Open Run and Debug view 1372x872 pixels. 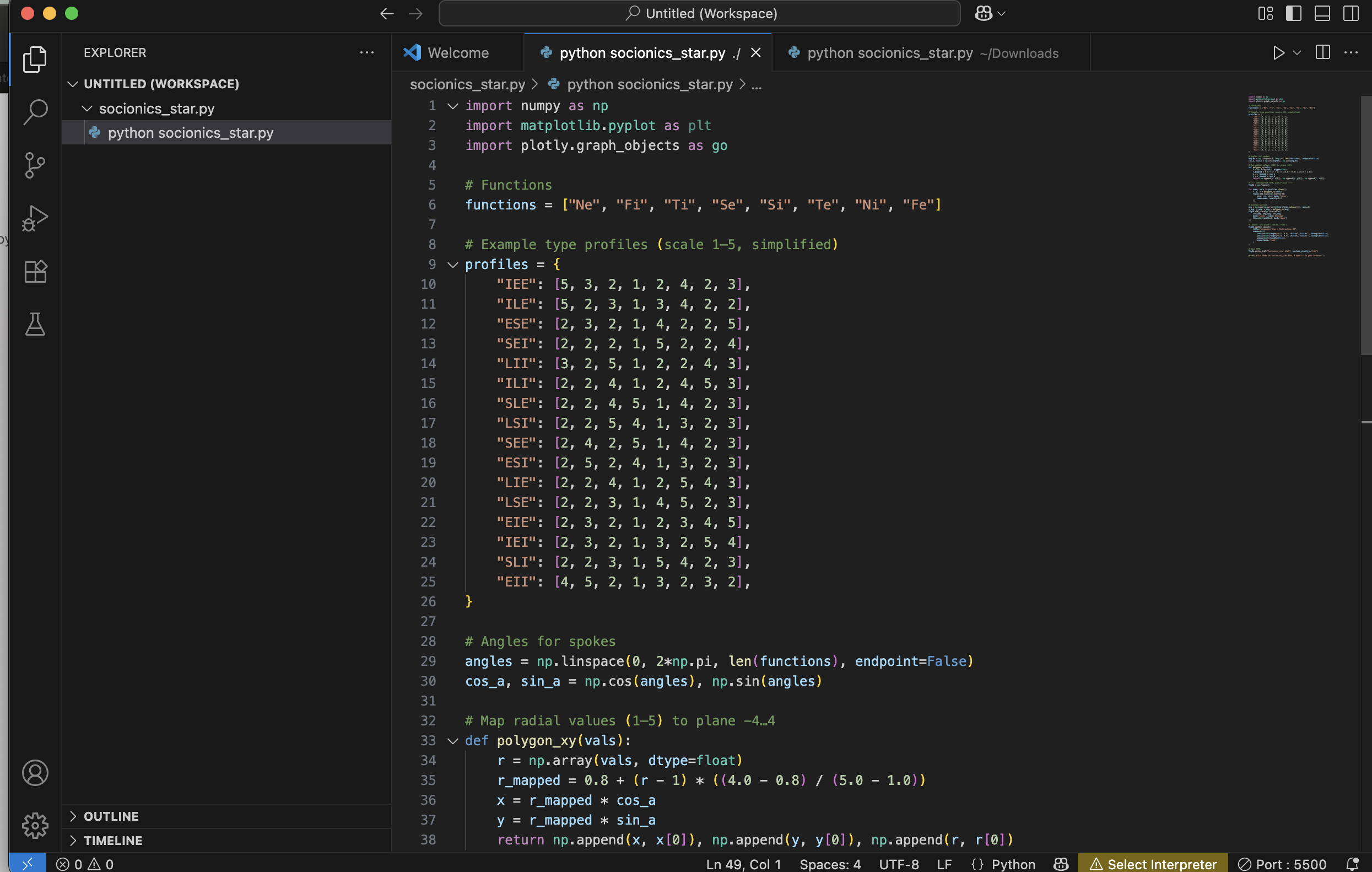[x=35, y=218]
